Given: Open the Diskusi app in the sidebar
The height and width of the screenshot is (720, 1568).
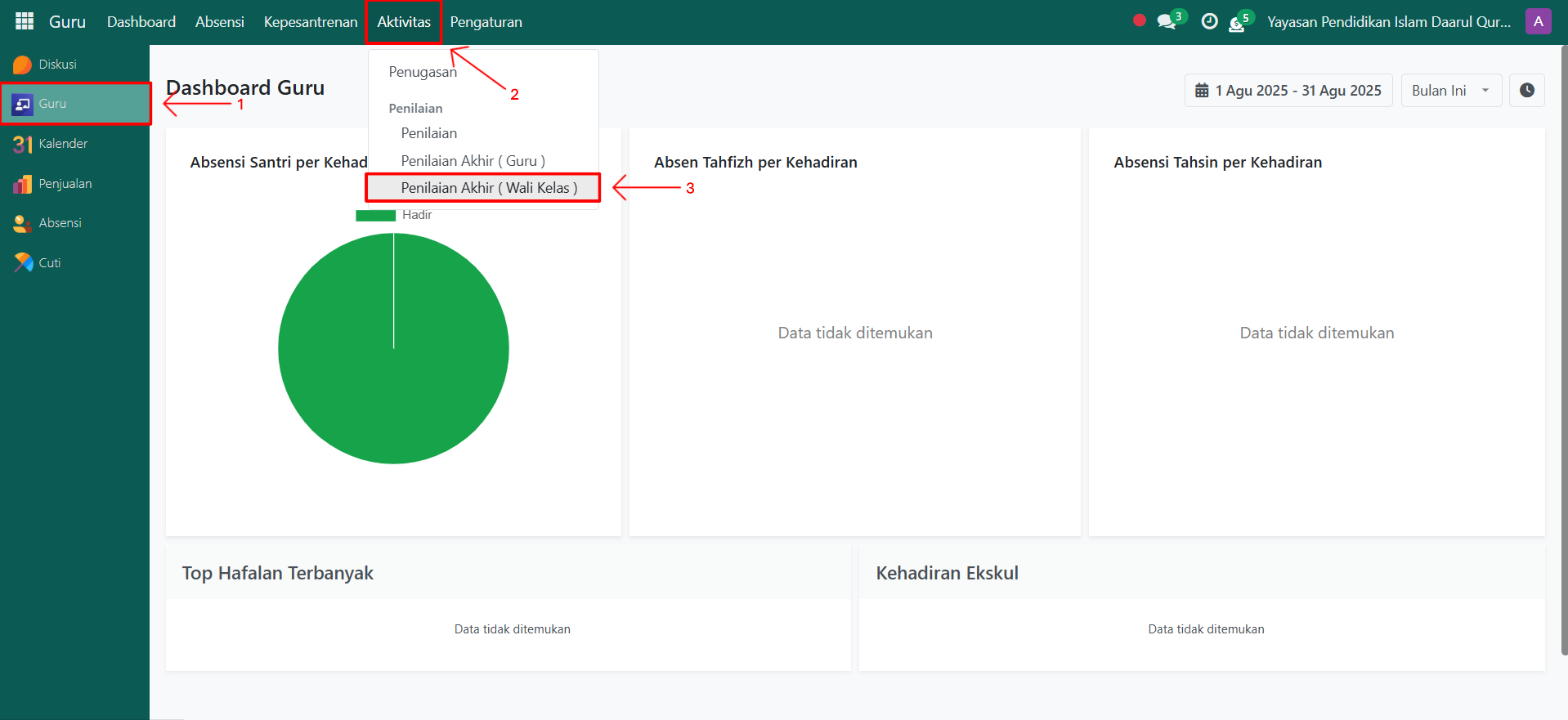Looking at the screenshot, I should point(57,65).
